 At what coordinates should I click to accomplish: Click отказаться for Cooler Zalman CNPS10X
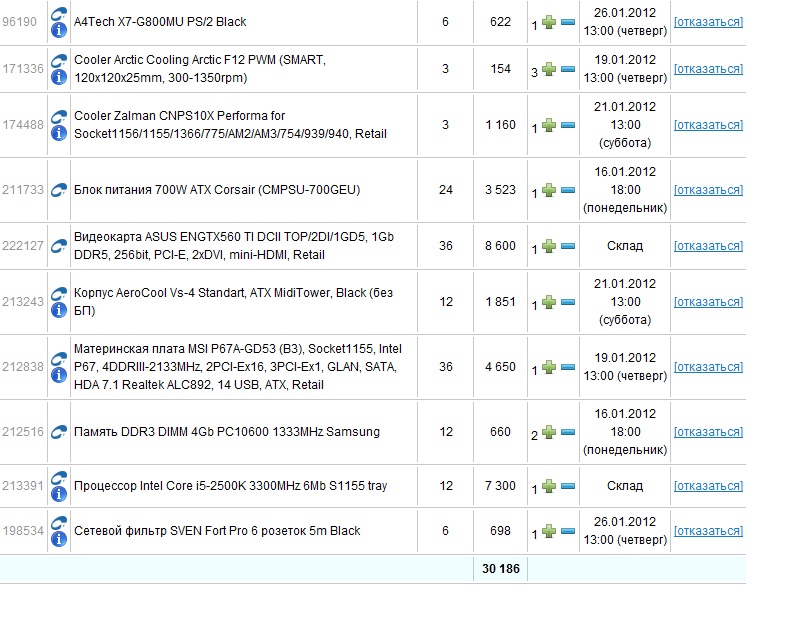click(709, 125)
